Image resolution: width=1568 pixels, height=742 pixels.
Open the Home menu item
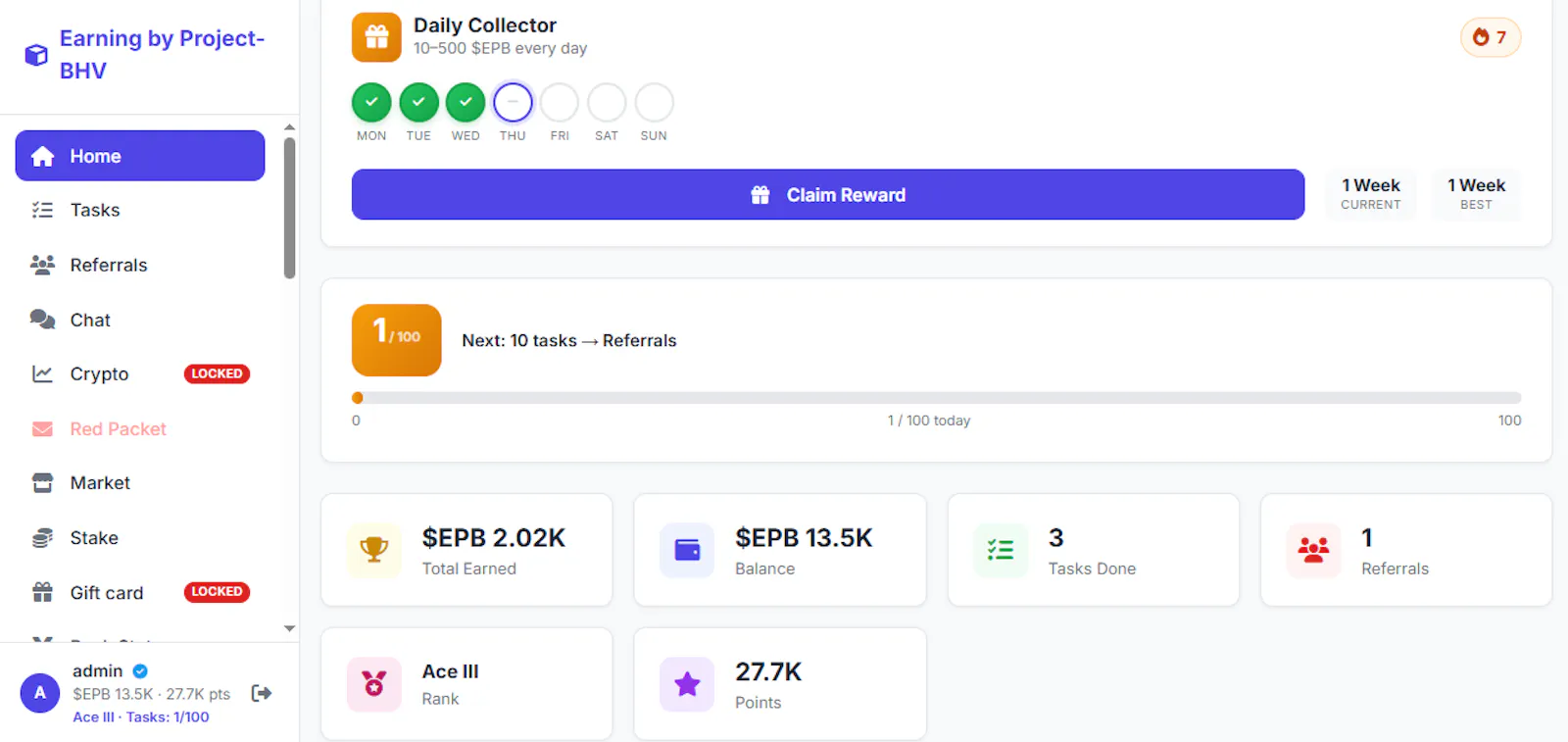point(140,156)
